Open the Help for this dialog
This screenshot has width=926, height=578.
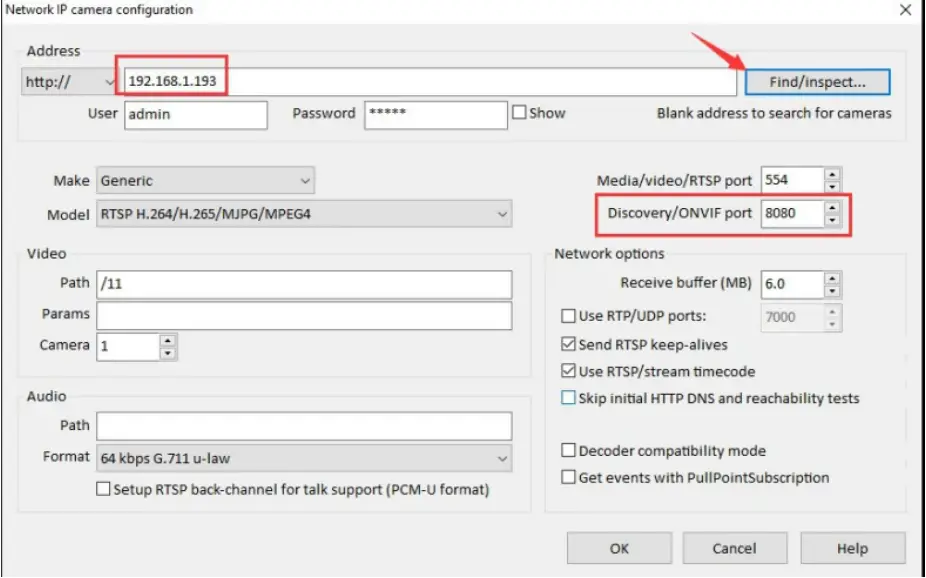coord(852,548)
